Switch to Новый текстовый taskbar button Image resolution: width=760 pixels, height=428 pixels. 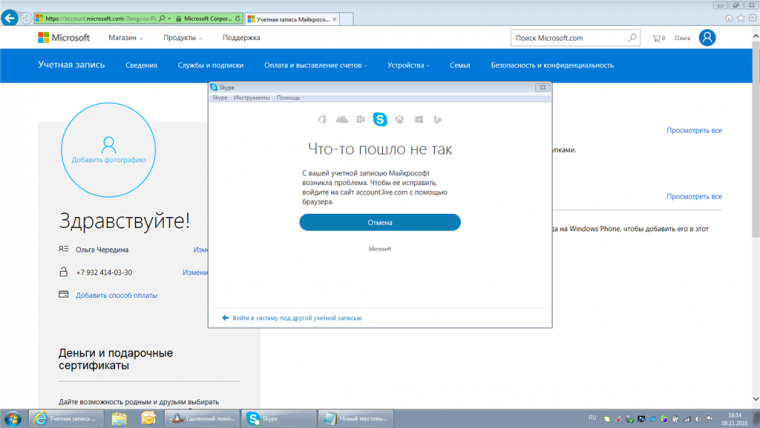click(x=355, y=418)
